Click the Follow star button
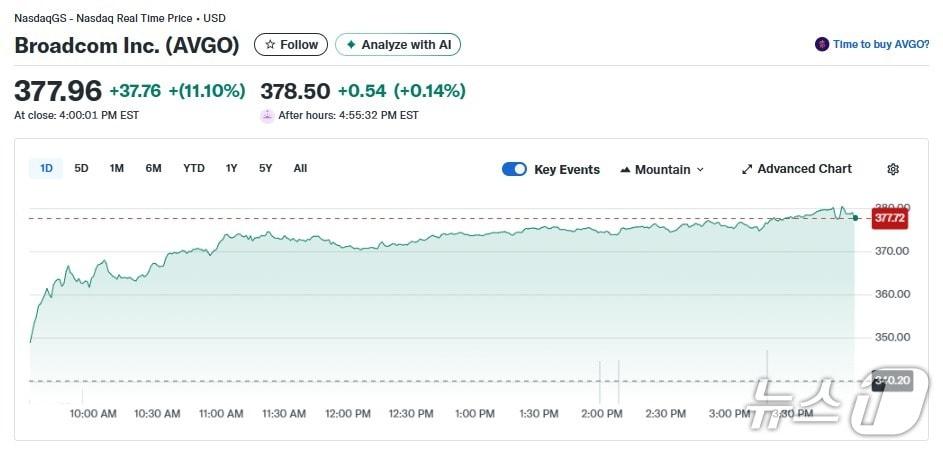This screenshot has width=943, height=449. 291,45
